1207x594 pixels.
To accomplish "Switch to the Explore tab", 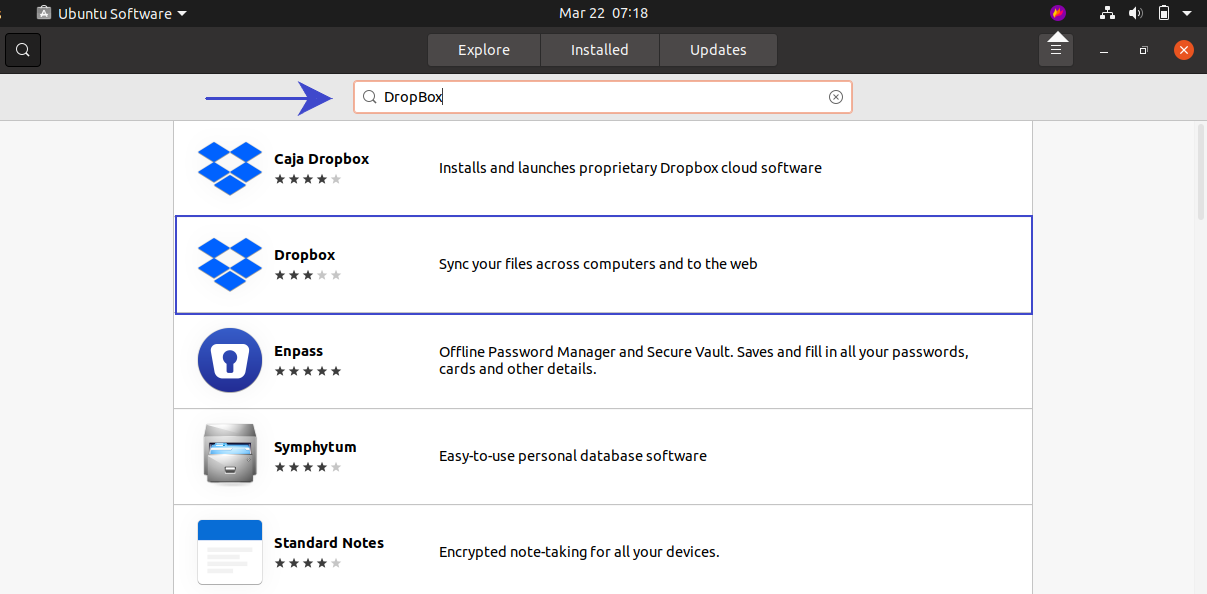I will [x=484, y=50].
